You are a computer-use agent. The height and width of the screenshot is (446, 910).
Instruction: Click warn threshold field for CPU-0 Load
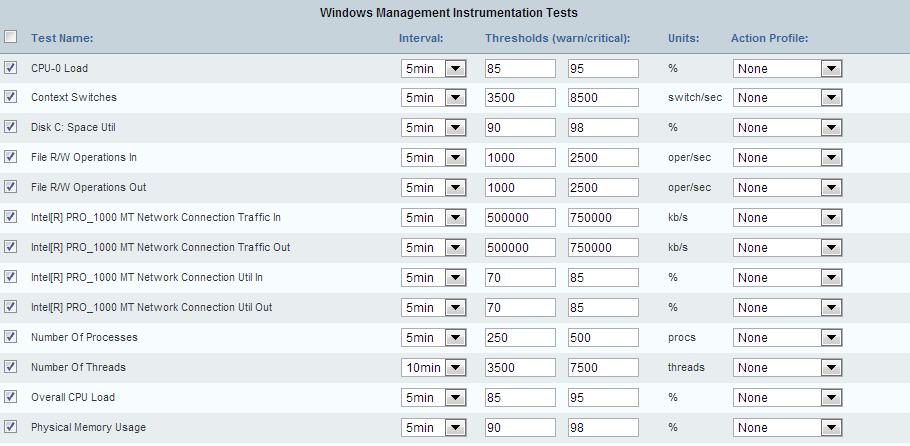point(519,69)
